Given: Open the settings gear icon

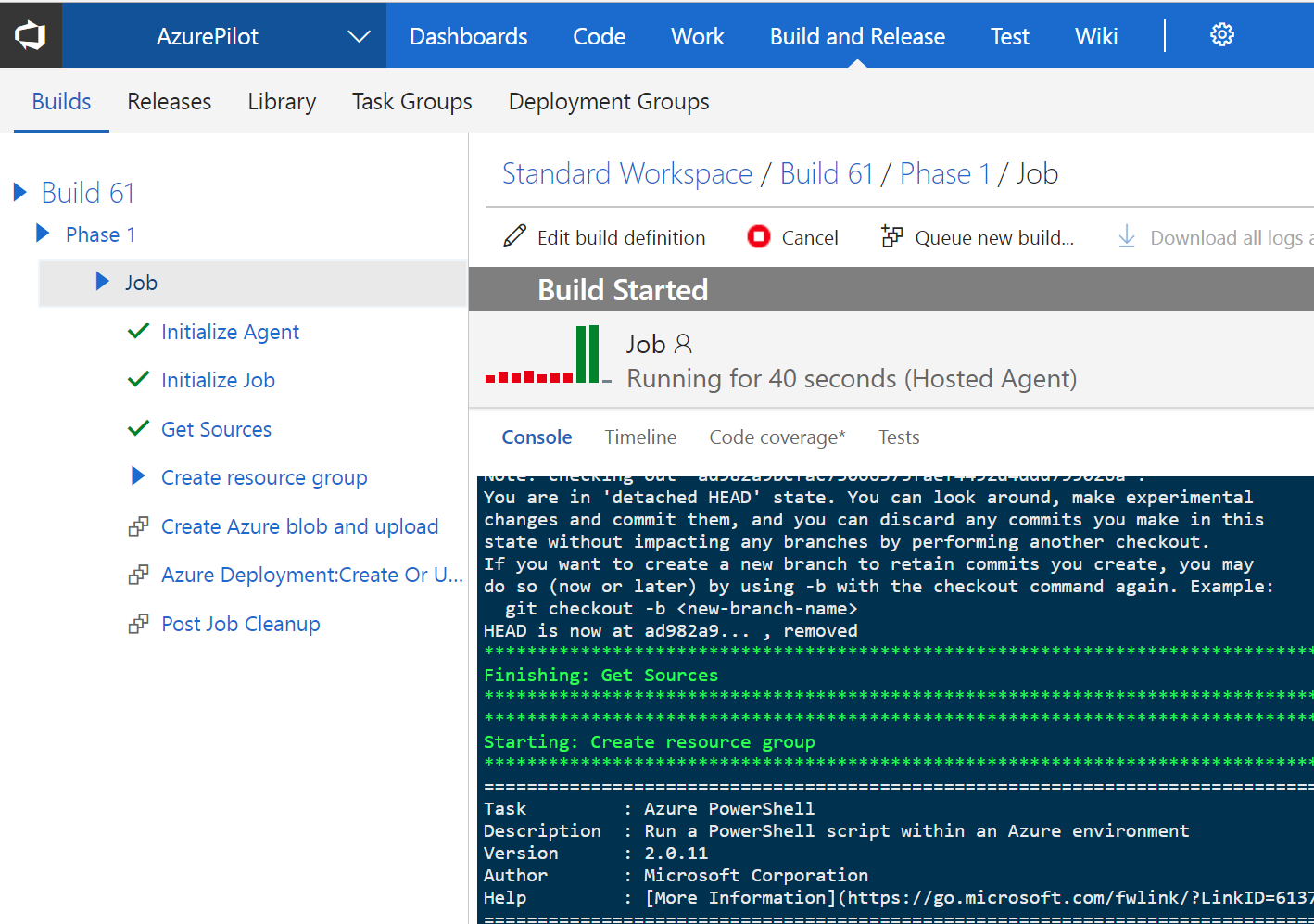Looking at the screenshot, I should (x=1222, y=35).
